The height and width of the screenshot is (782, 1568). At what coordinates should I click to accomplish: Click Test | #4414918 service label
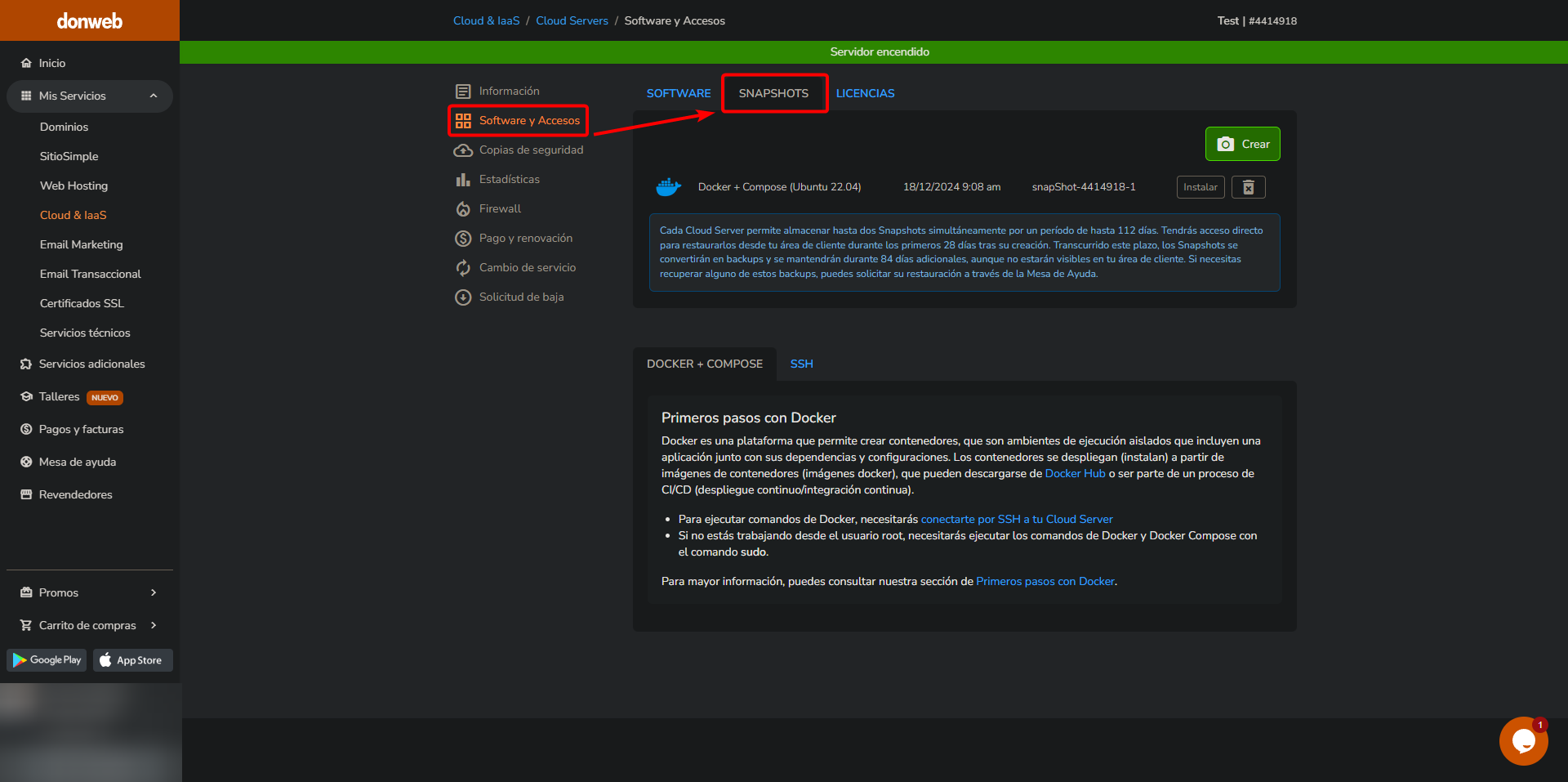click(1257, 20)
